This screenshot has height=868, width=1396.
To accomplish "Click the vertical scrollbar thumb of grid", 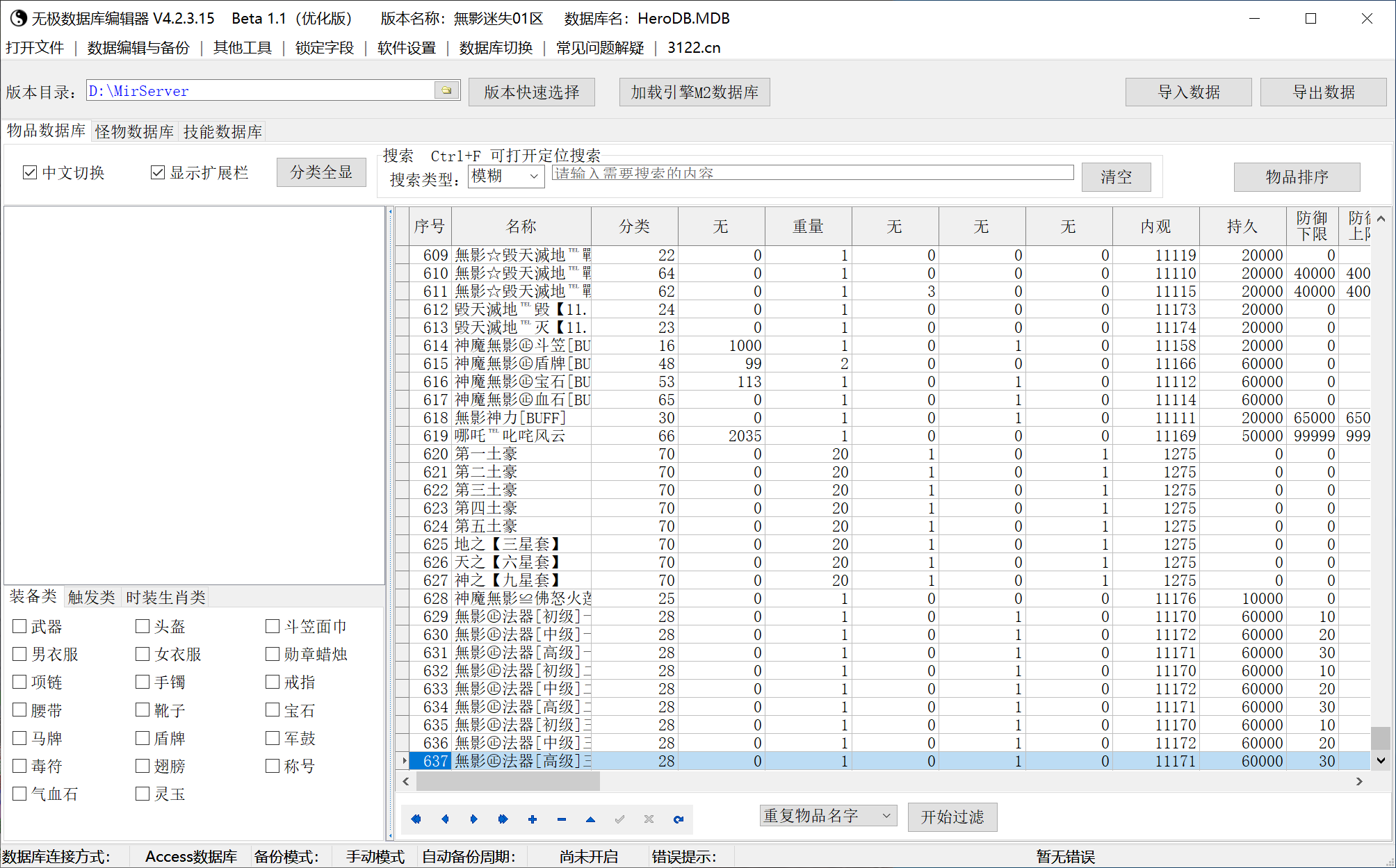I will [1381, 738].
